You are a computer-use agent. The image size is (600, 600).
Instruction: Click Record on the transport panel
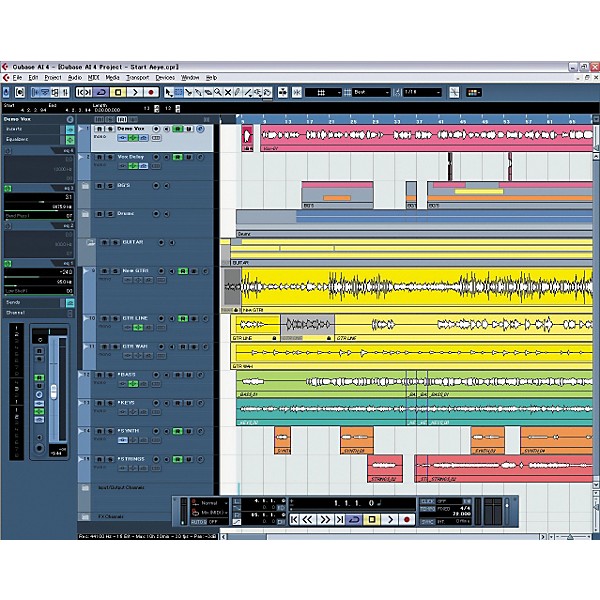(x=407, y=519)
